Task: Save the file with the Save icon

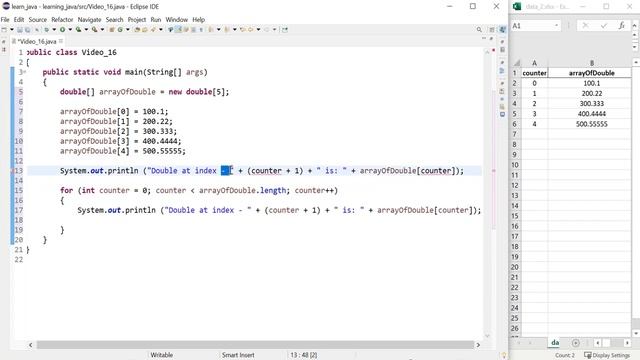Action: (19, 30)
